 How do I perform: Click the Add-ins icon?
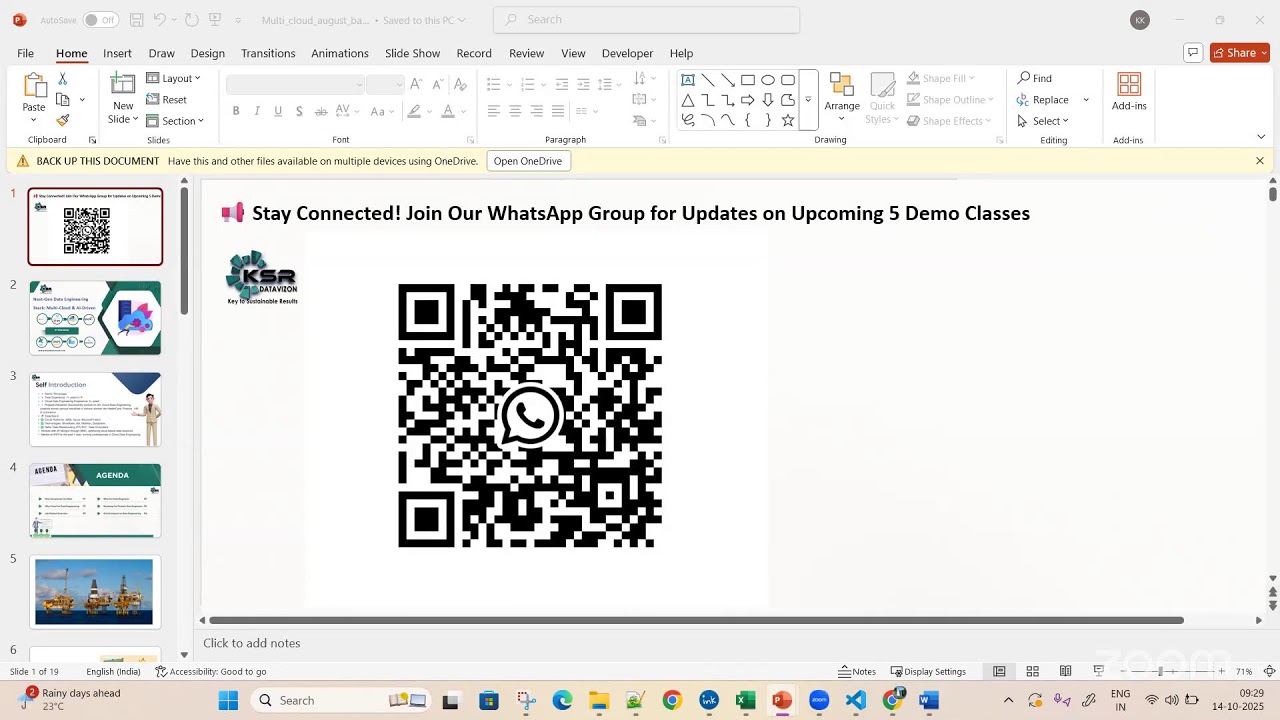(1129, 85)
